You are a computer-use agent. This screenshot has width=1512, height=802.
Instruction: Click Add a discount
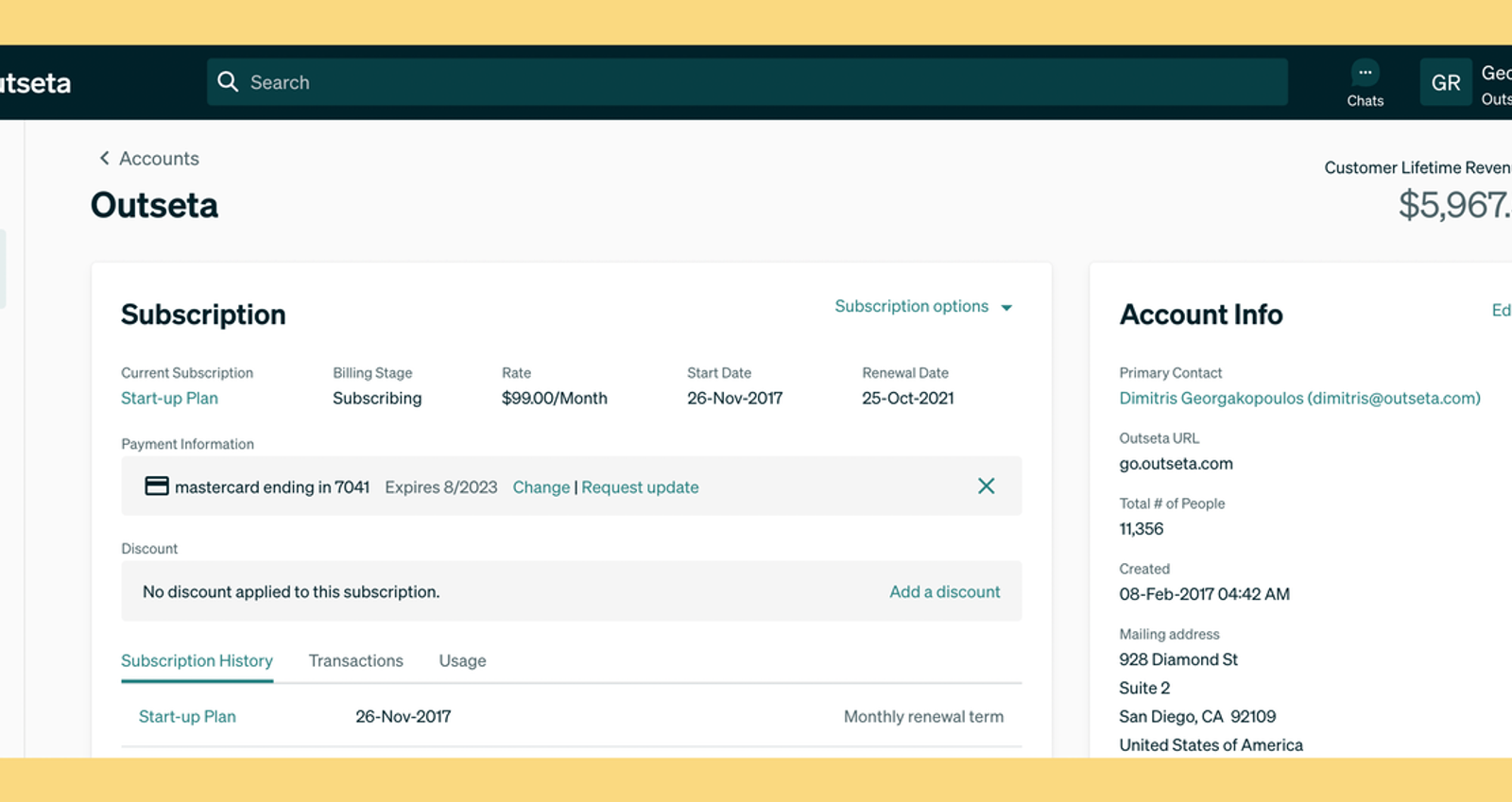click(944, 591)
